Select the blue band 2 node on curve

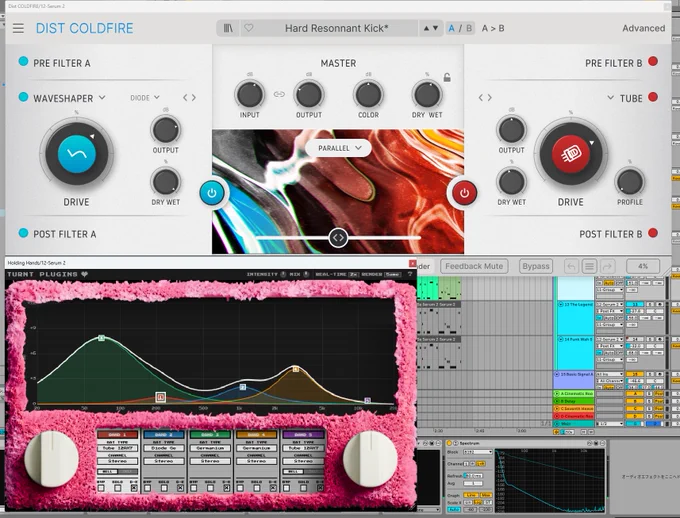243,387
